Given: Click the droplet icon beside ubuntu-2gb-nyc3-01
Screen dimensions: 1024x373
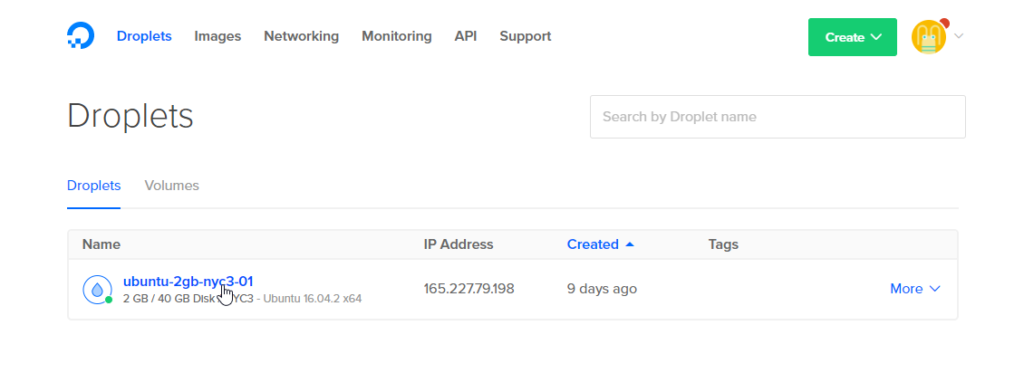Looking at the screenshot, I should coord(97,289).
